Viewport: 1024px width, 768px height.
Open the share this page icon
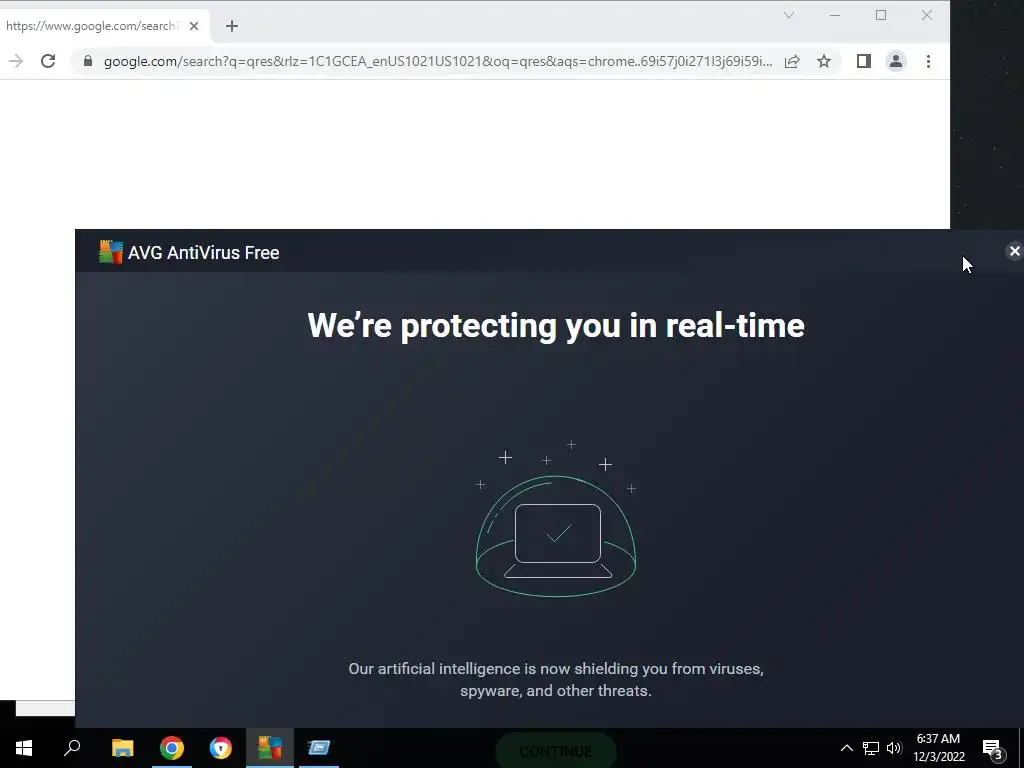click(792, 61)
